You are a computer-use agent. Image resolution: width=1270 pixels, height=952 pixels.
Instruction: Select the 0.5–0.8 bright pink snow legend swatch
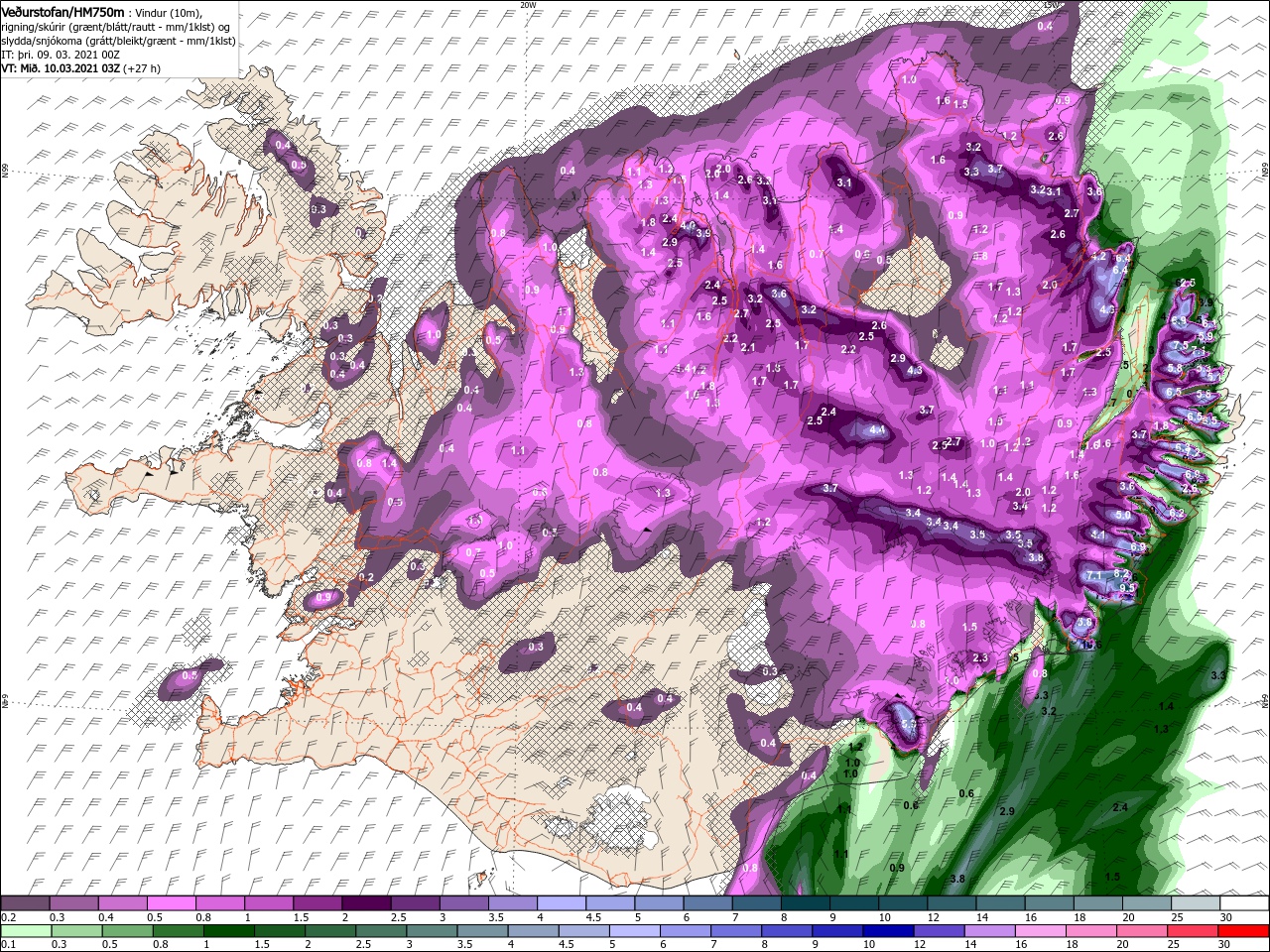pos(172,903)
